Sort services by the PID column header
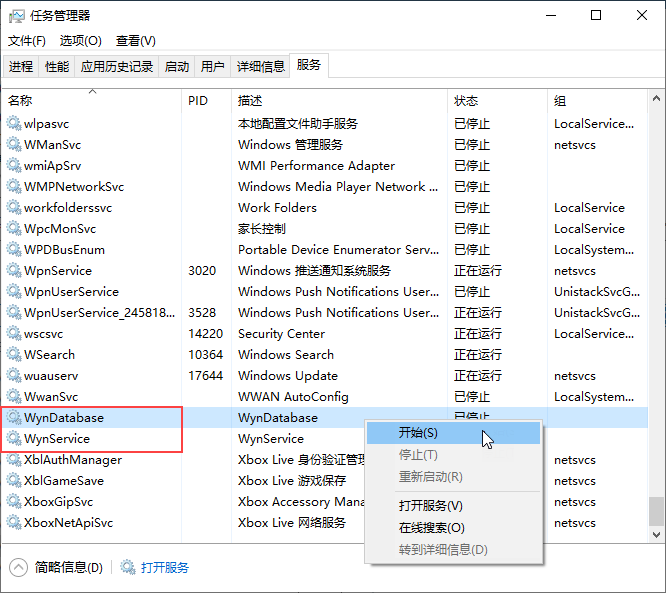 (207, 101)
